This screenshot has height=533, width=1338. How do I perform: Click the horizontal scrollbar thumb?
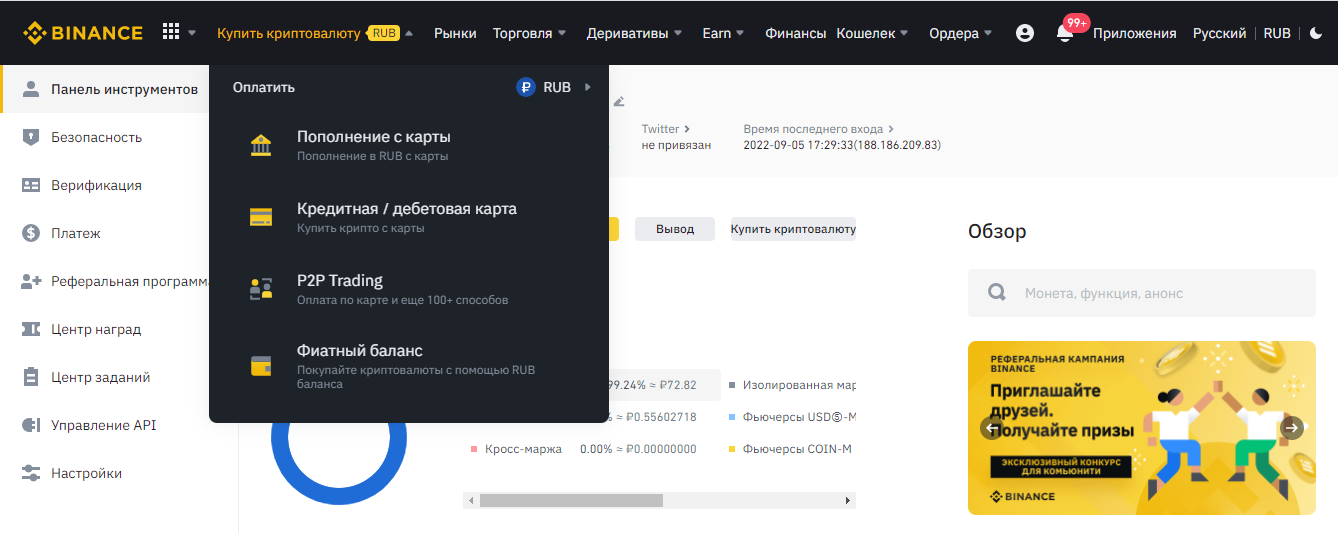click(571, 500)
